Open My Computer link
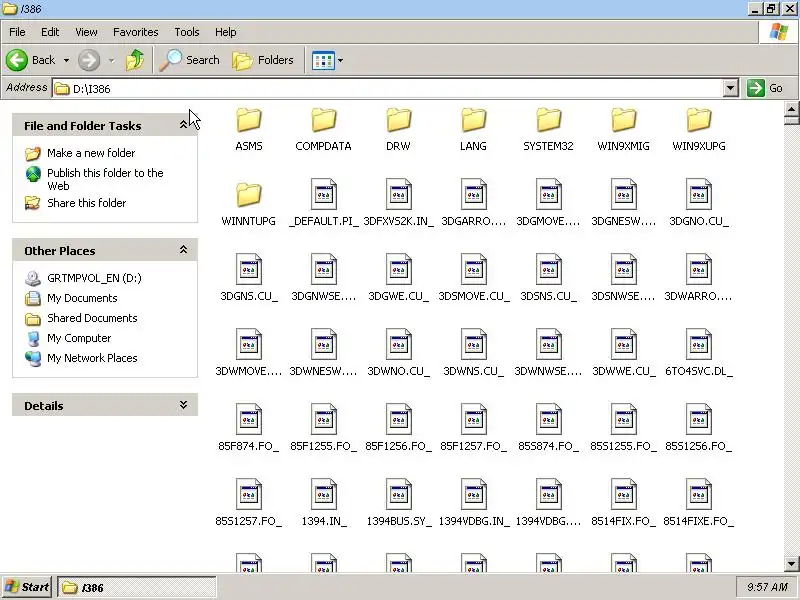Screen dimensions: 800x600 click(79, 338)
